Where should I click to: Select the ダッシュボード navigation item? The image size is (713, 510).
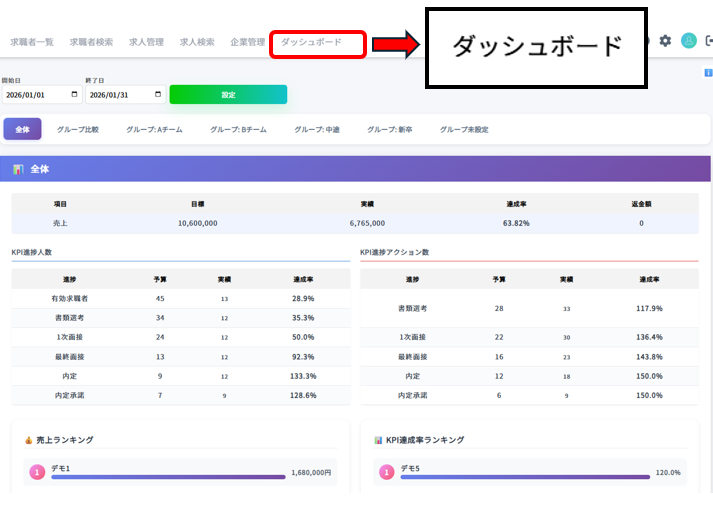point(311,42)
